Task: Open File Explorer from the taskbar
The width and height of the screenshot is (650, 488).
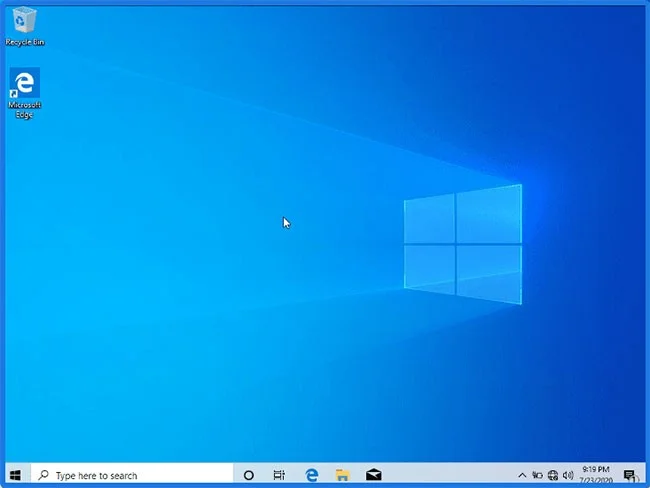Action: click(343, 475)
